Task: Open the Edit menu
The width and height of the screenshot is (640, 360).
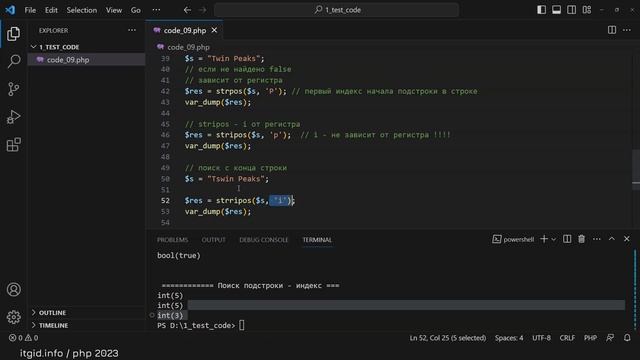Action: [51, 10]
